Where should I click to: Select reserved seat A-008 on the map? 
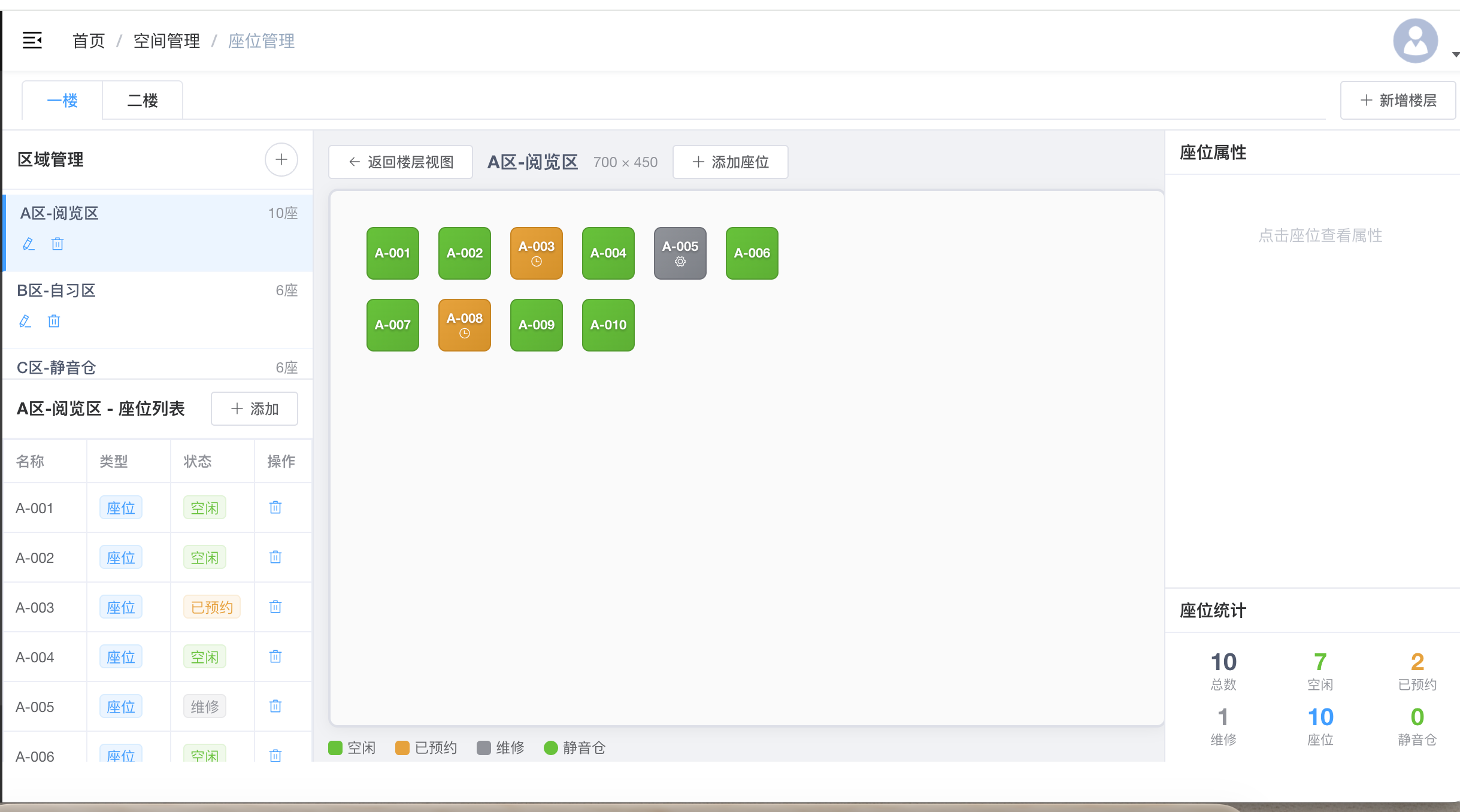click(465, 325)
